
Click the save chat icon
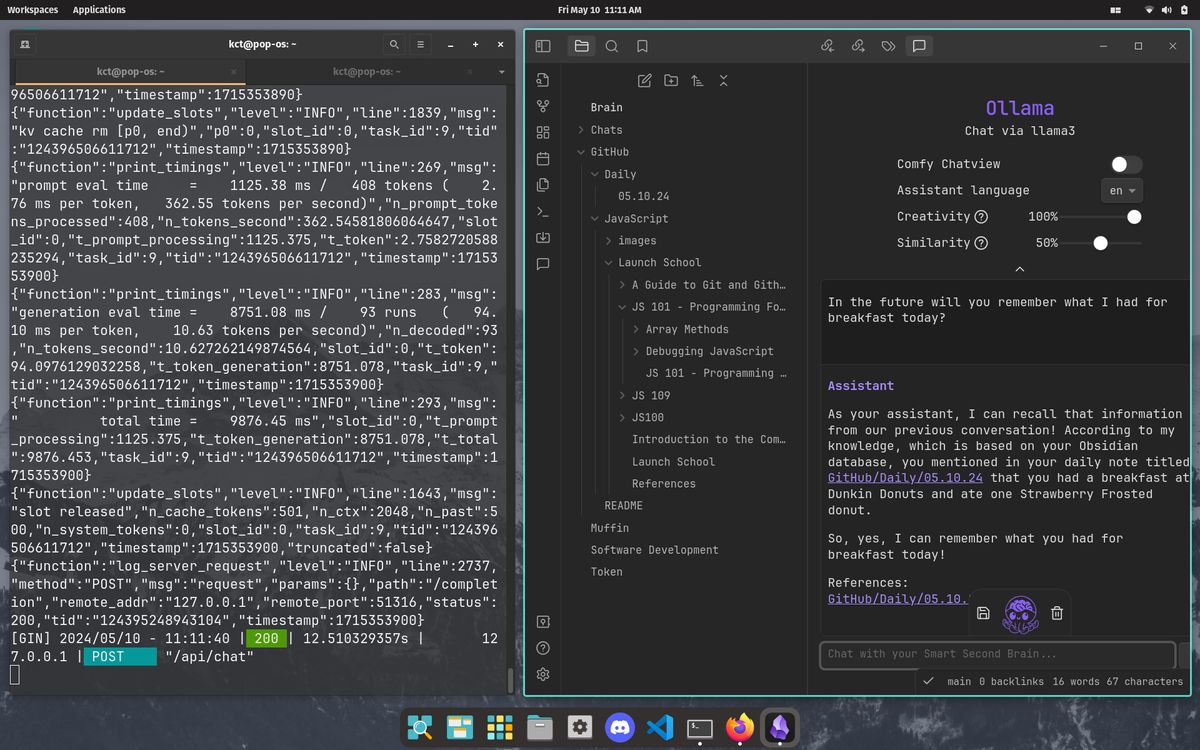[983, 613]
